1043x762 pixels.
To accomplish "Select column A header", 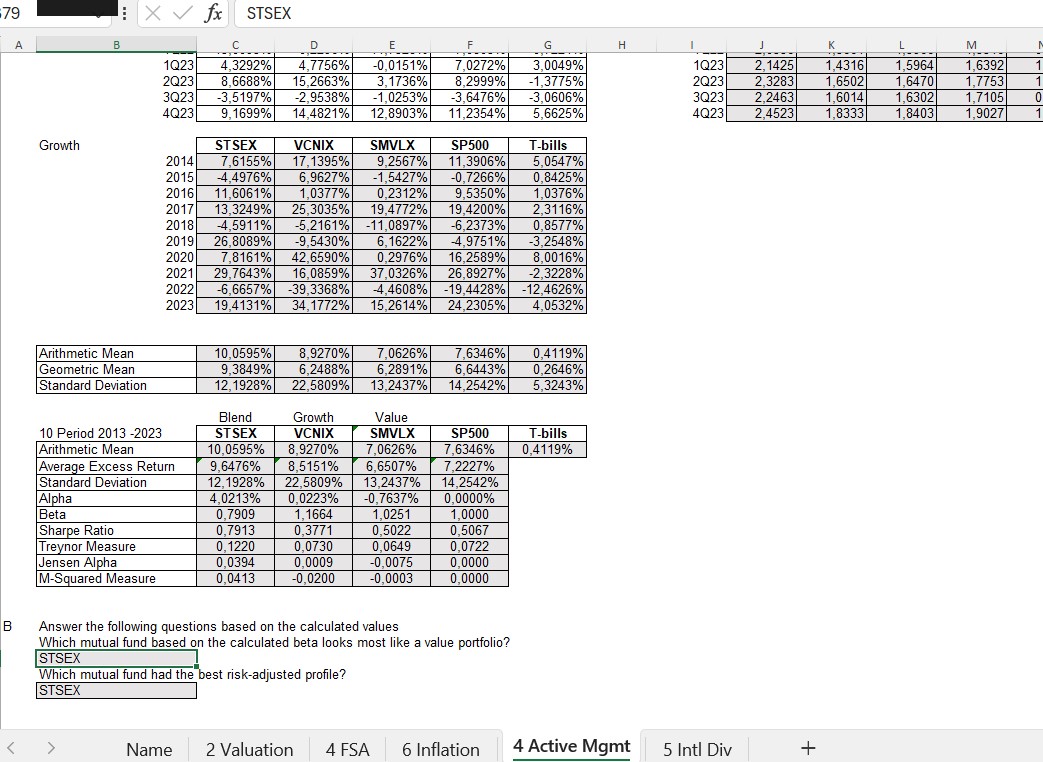I will click(x=17, y=45).
